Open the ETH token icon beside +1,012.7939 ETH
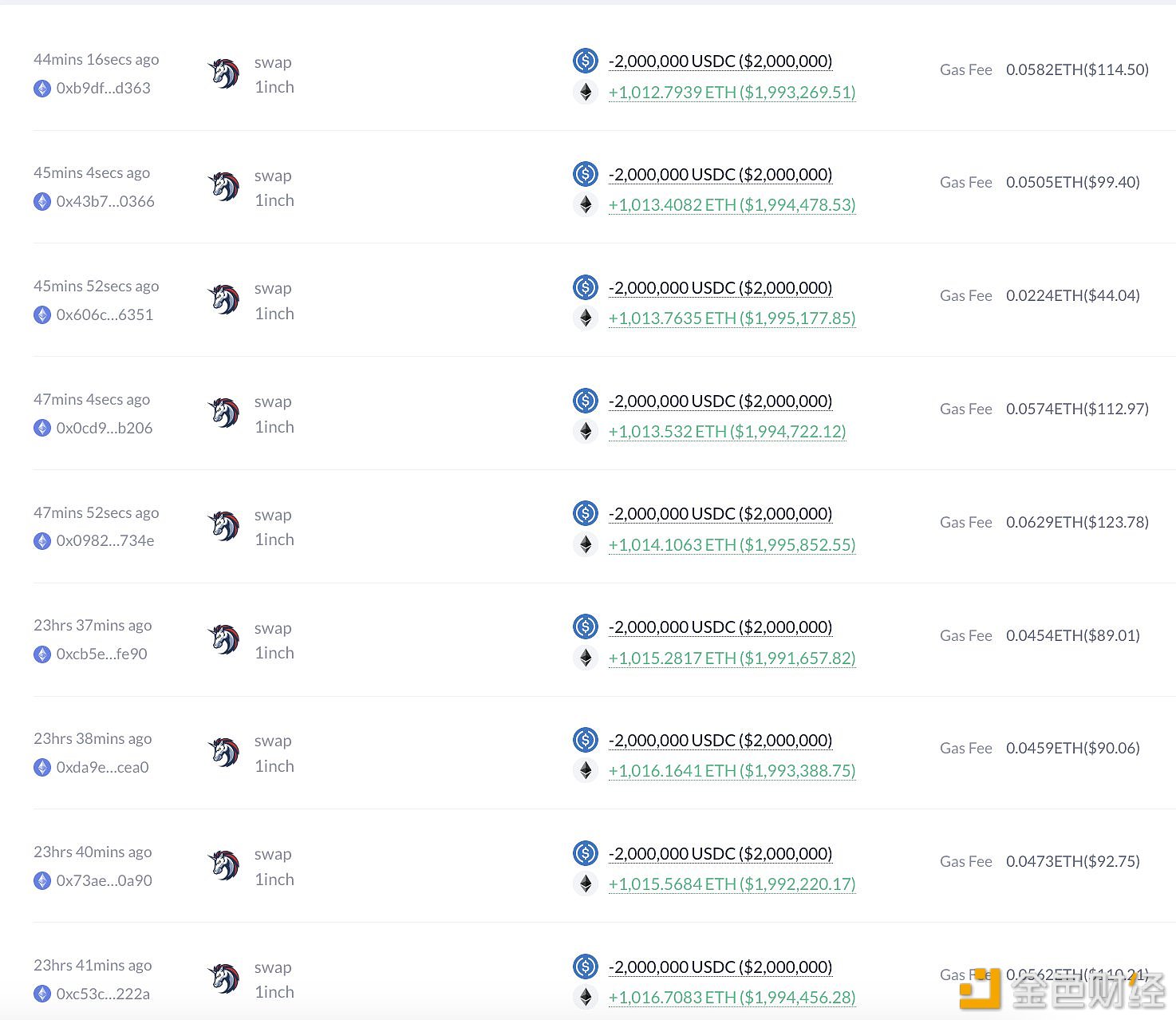Image resolution: width=1176 pixels, height=1020 pixels. tap(586, 92)
